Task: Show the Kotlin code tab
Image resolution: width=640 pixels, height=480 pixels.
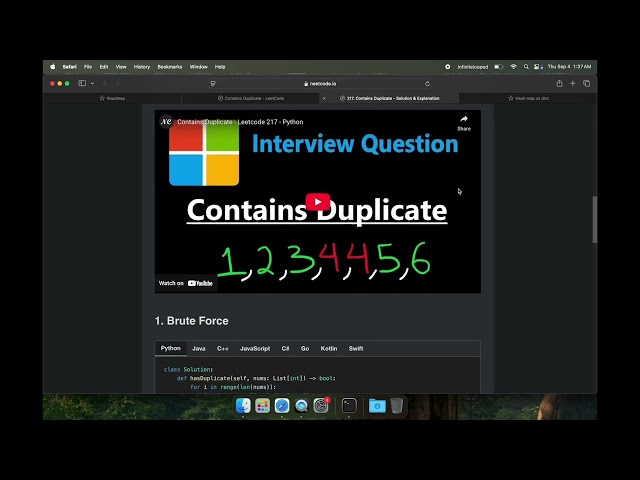Action: click(x=329, y=349)
